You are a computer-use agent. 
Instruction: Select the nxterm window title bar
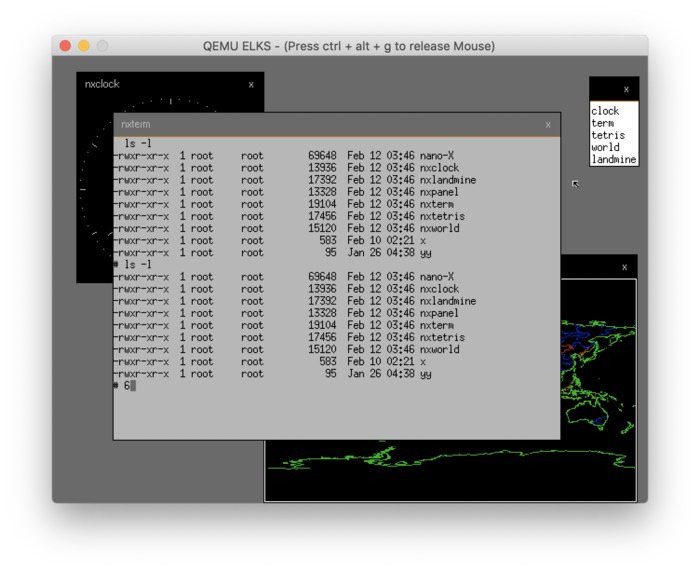pyautogui.click(x=330, y=125)
